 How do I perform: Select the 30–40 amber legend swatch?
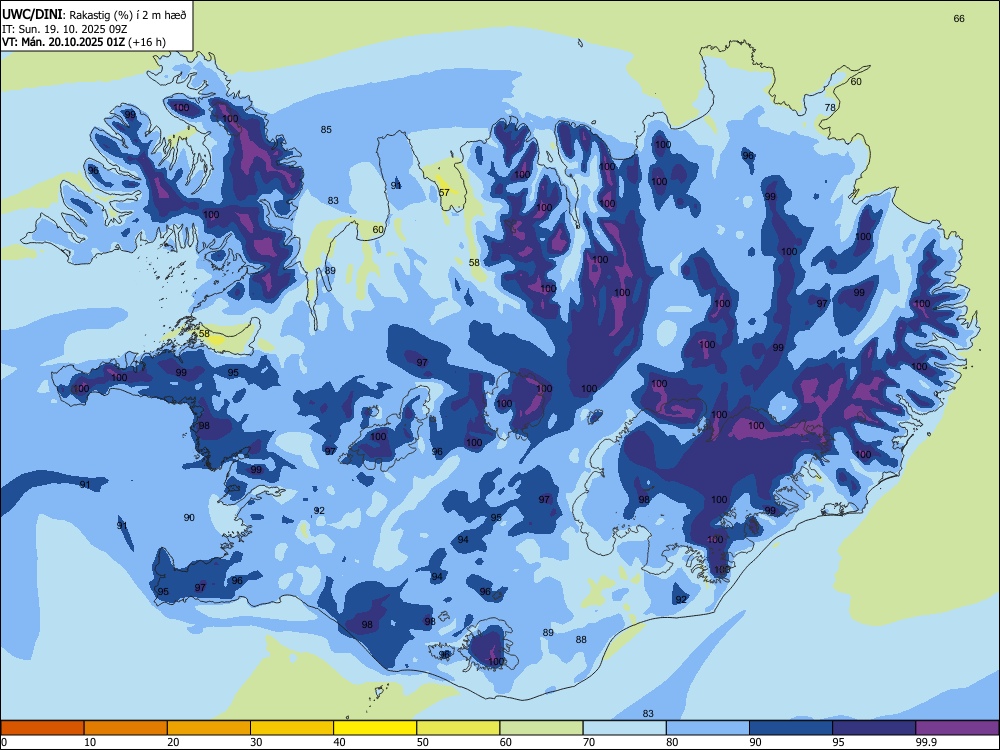[292, 728]
